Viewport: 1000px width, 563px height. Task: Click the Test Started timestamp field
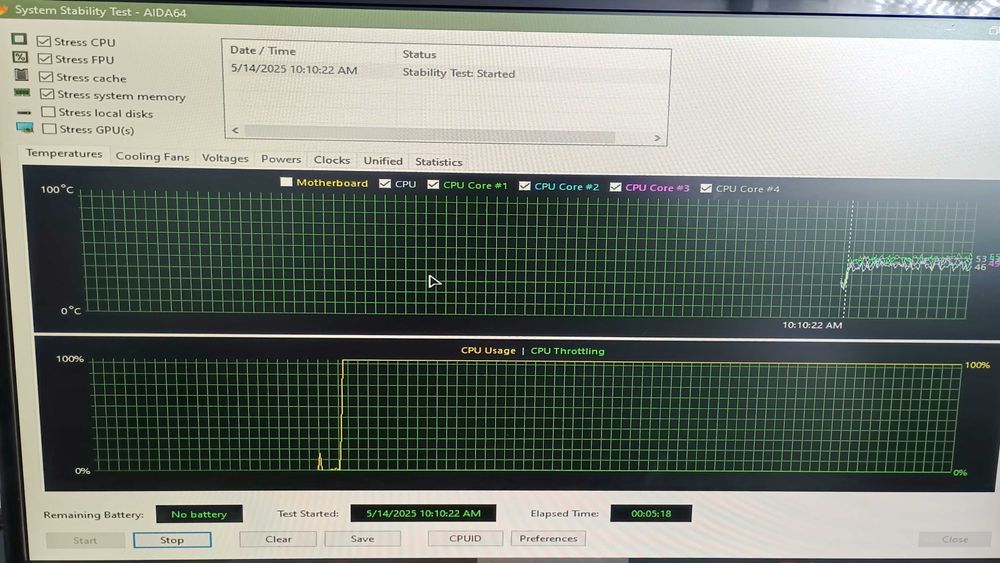point(423,513)
